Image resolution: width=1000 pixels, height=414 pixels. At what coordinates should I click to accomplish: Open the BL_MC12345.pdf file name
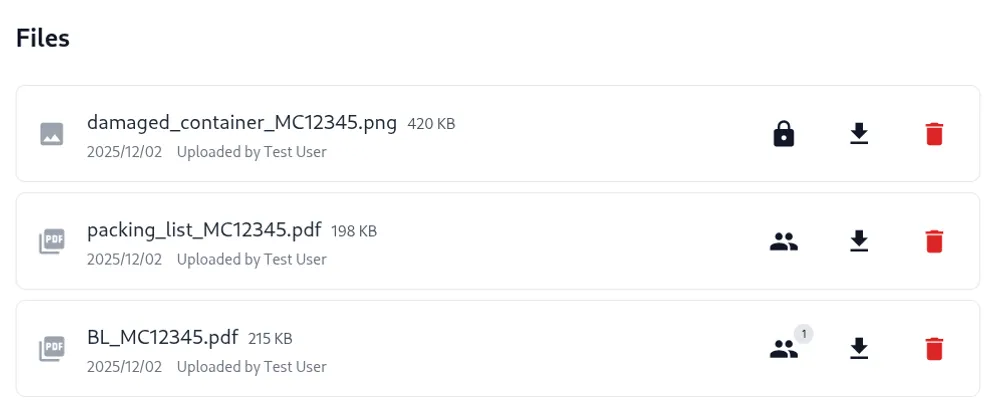pyautogui.click(x=162, y=337)
